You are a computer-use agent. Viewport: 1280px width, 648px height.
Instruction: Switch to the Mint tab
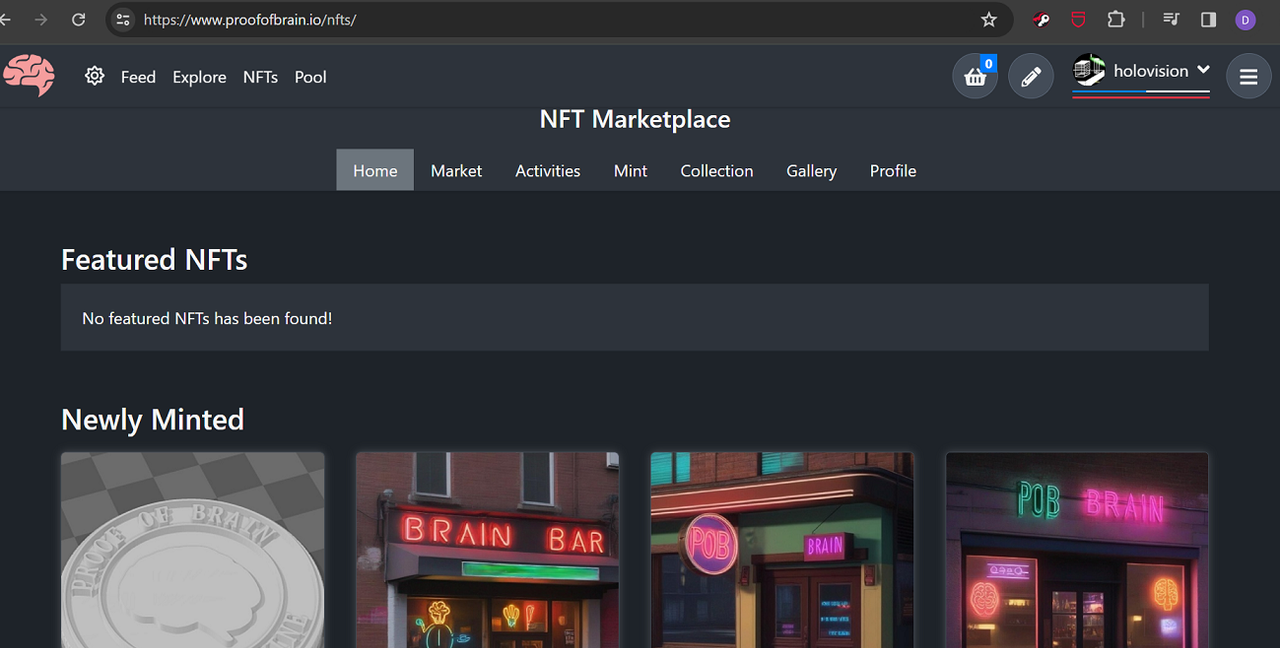630,170
